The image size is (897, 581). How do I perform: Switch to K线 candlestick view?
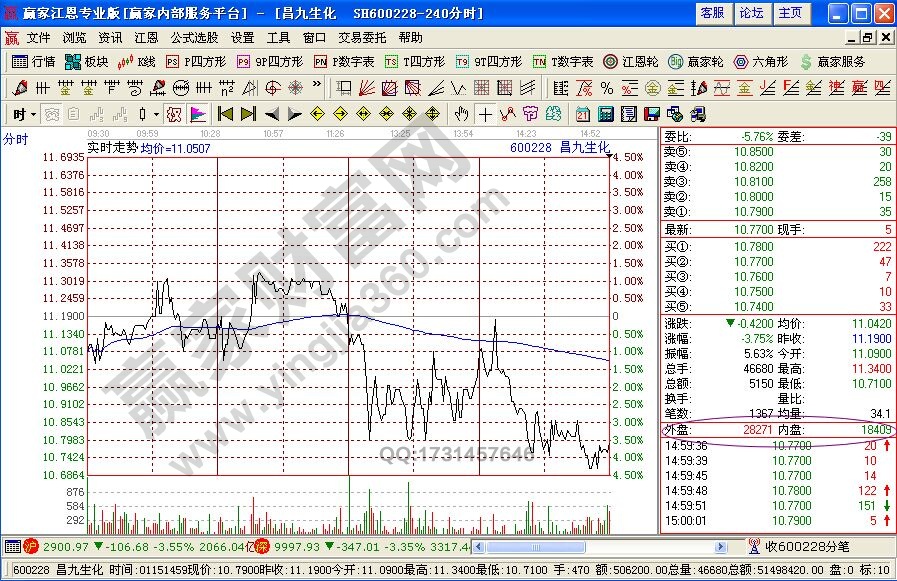point(138,61)
